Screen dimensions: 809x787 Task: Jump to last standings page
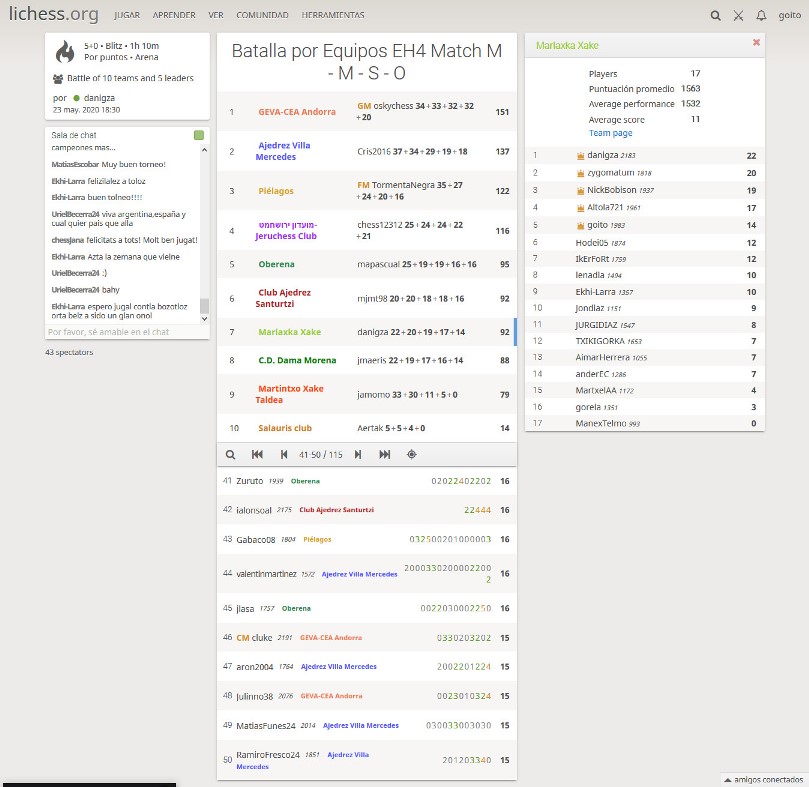(384, 454)
